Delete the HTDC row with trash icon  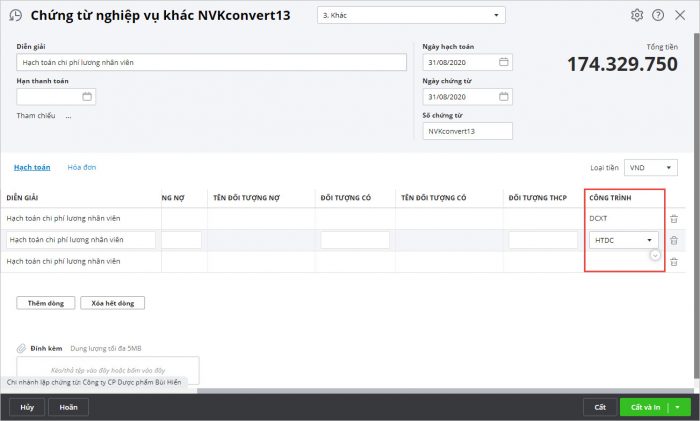674,240
